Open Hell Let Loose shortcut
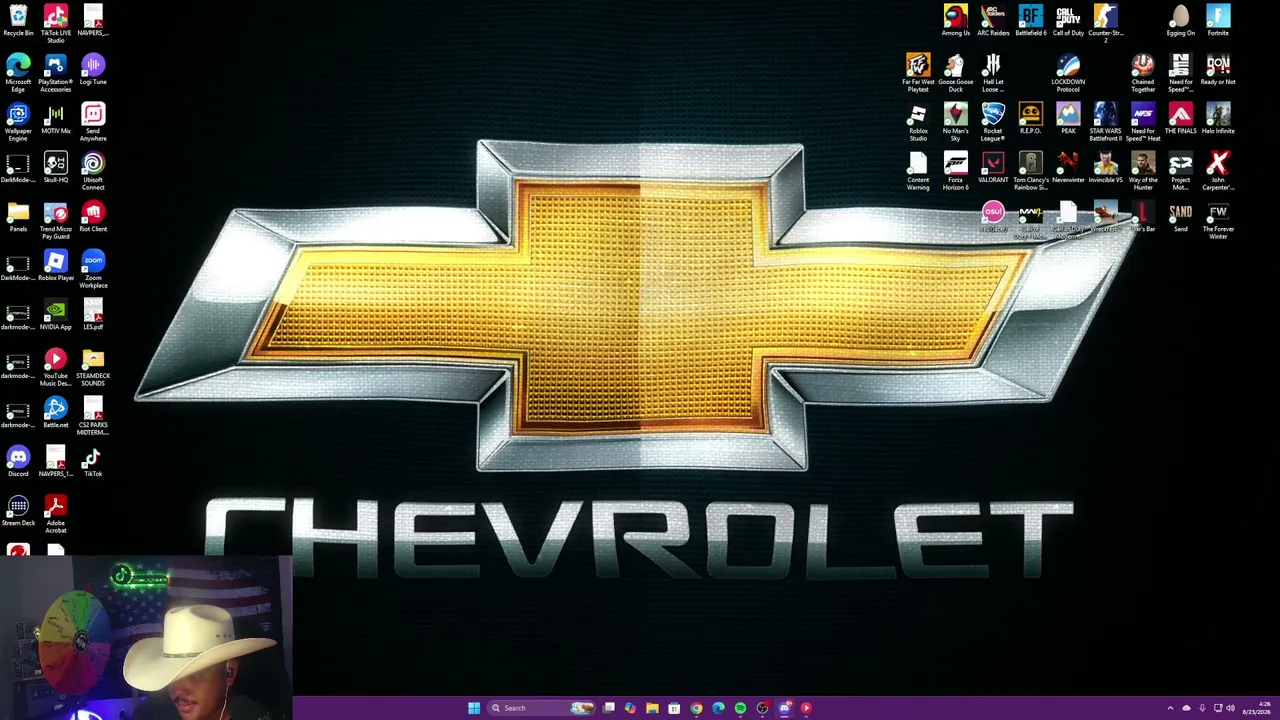This screenshot has height=720, width=1280. (993, 73)
